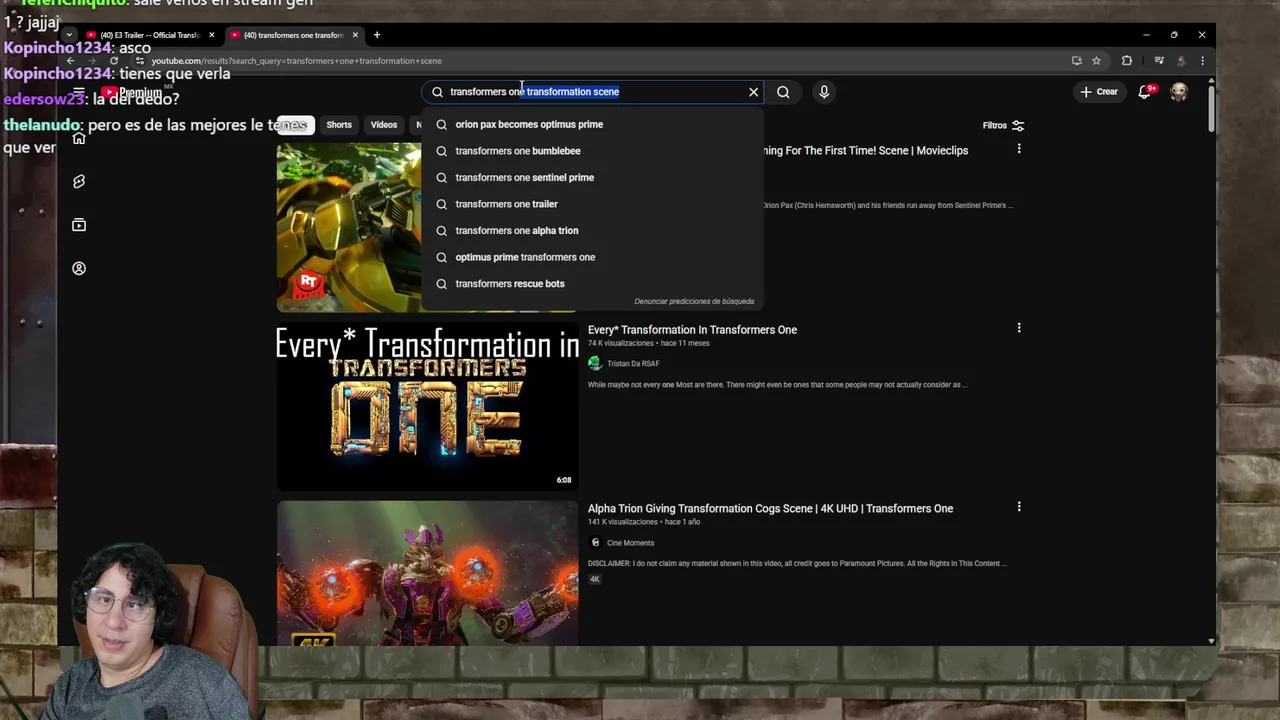Viewport: 1280px width, 720px height.
Task: Open Chrome profile avatar in toolbar
Action: pos(1181,61)
